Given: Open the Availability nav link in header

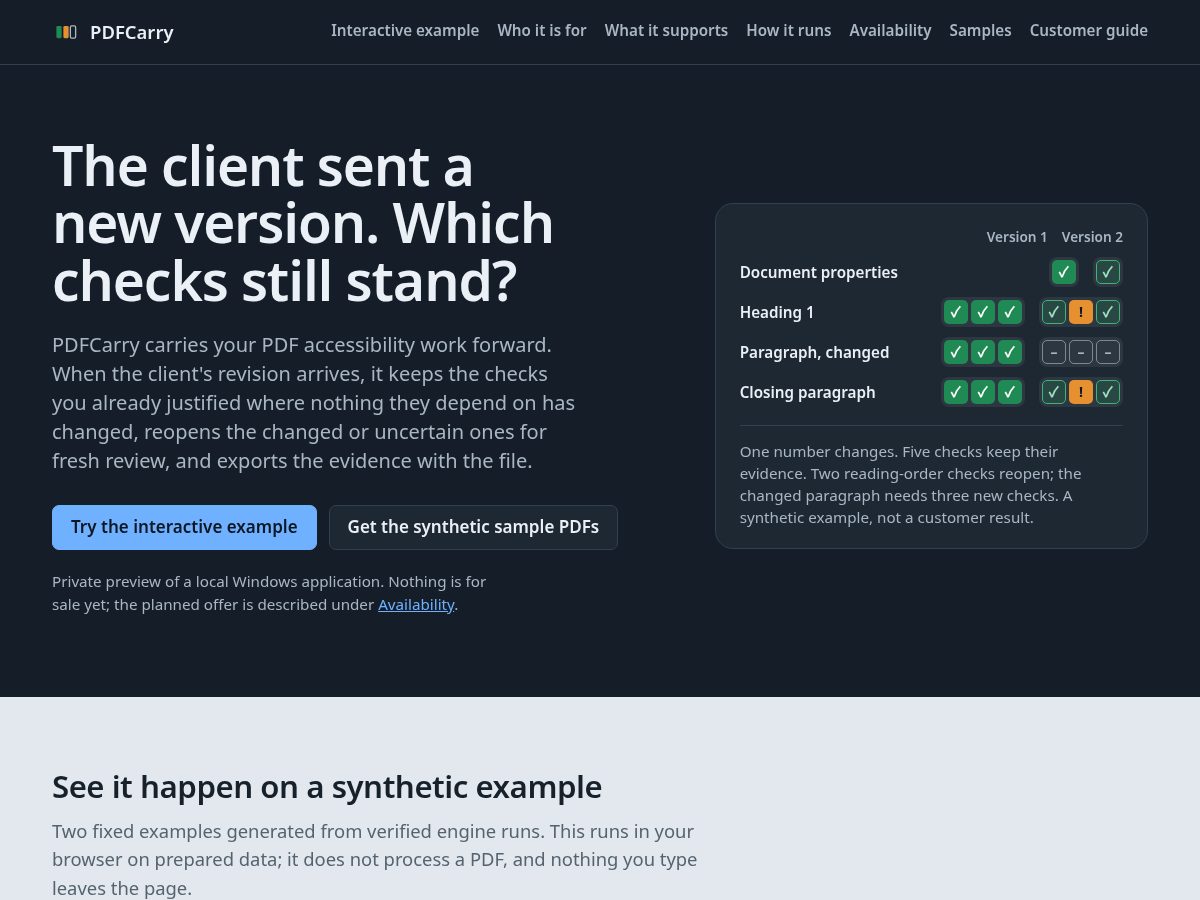Looking at the screenshot, I should click(890, 30).
